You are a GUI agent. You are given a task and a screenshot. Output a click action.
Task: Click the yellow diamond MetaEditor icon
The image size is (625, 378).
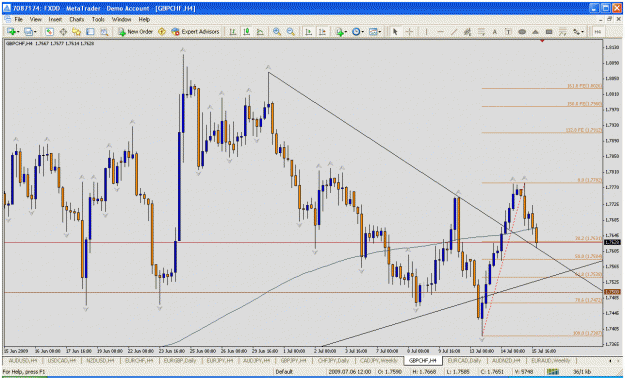[x=162, y=32]
